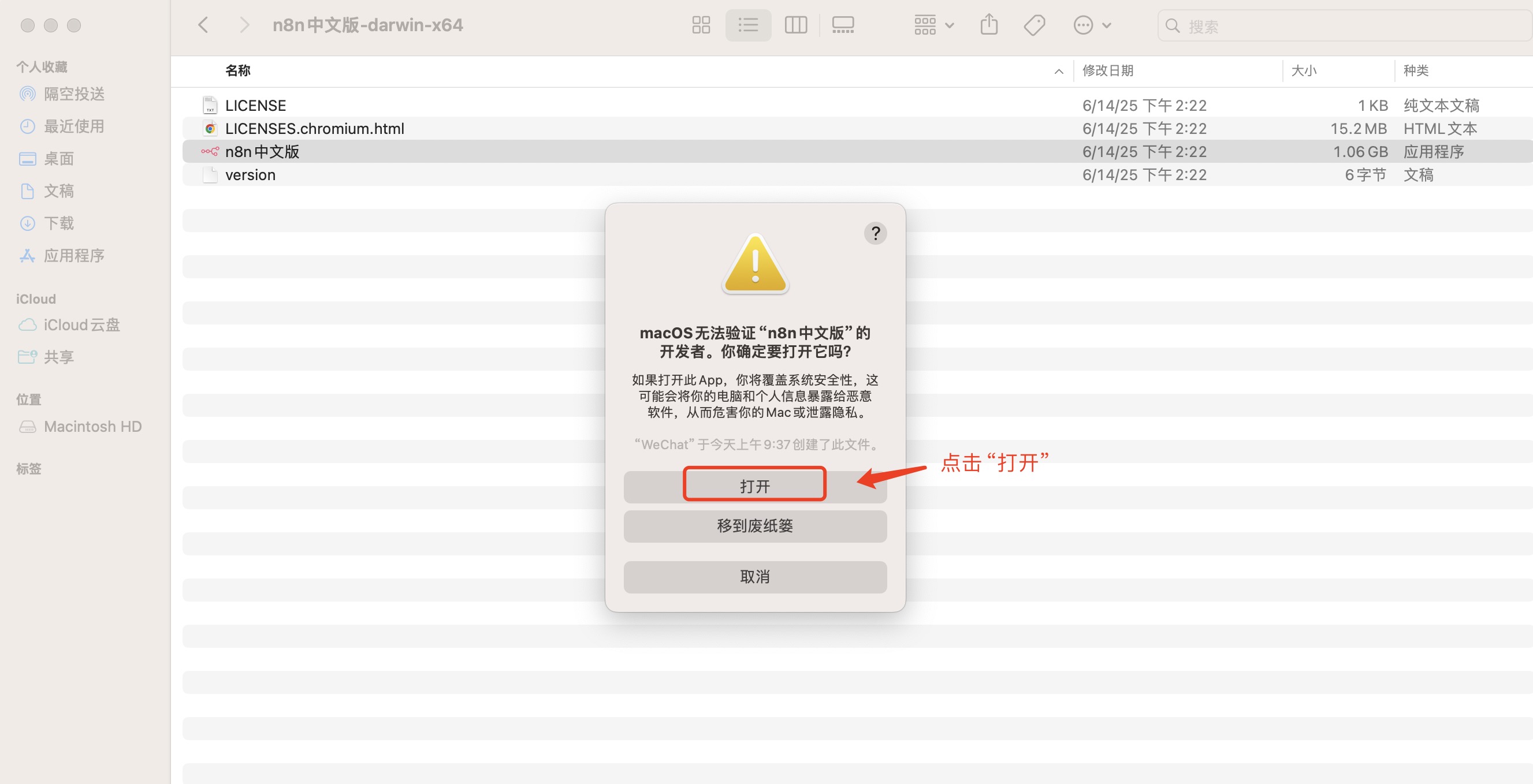Open AirDrop (隔空投送) in sidebar

62,94
